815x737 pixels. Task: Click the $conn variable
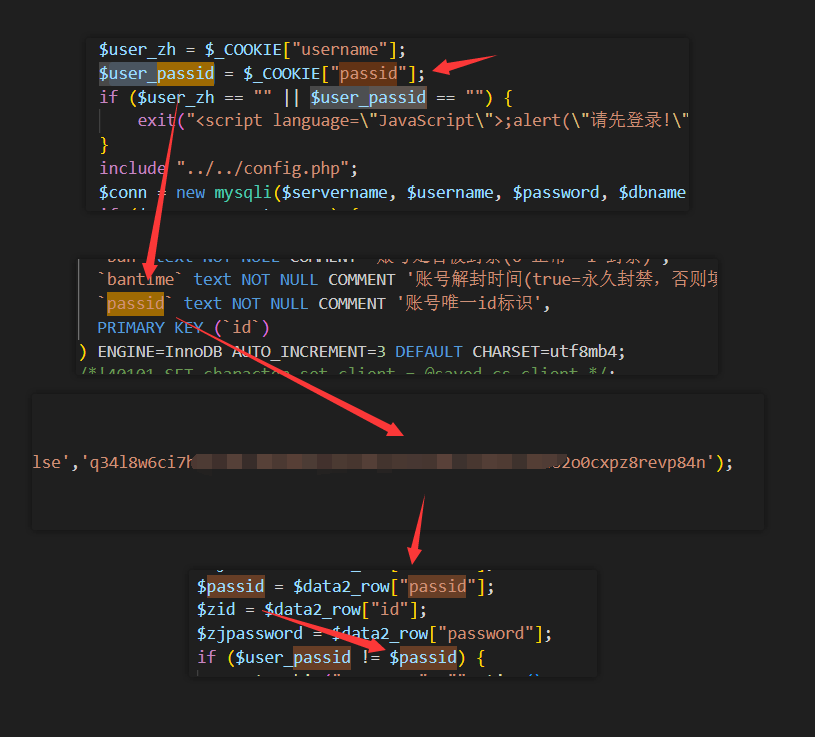point(123,193)
